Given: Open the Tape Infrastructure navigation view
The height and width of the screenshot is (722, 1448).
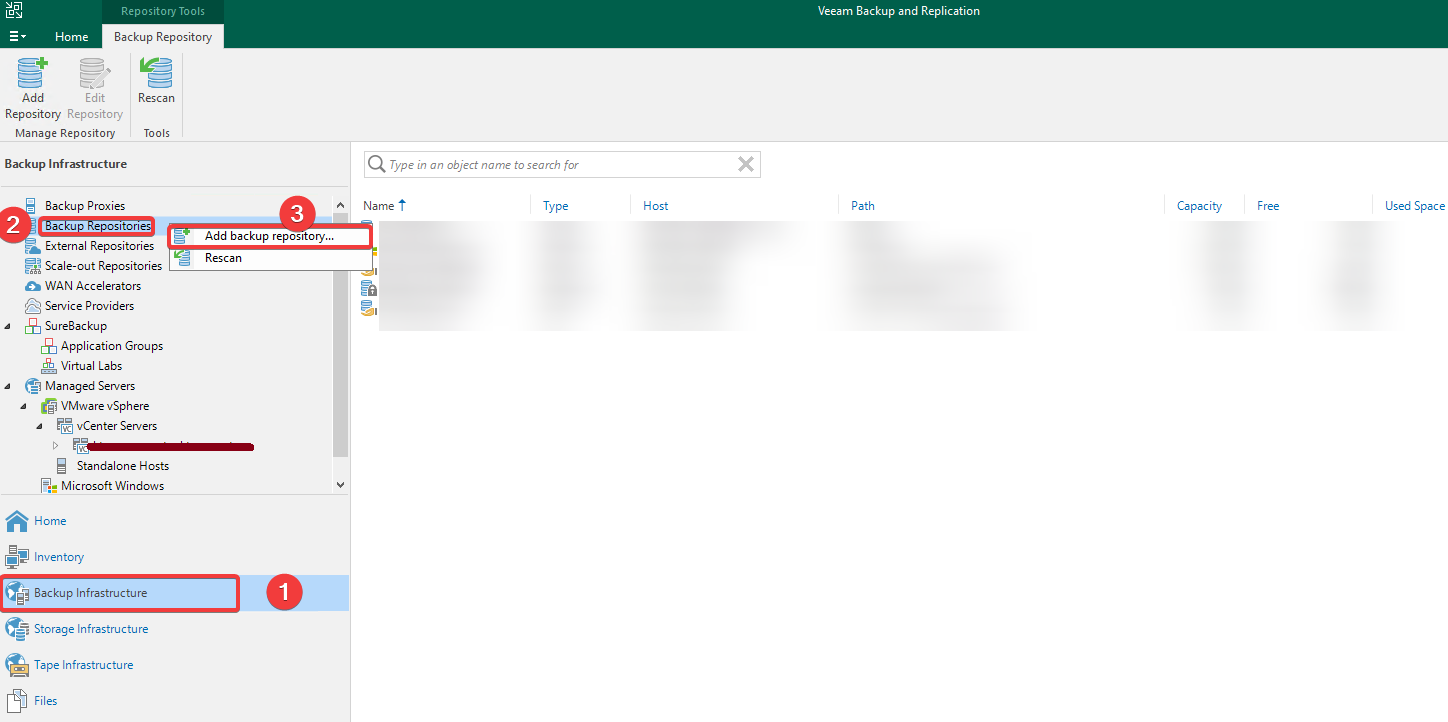Looking at the screenshot, I should click(83, 665).
